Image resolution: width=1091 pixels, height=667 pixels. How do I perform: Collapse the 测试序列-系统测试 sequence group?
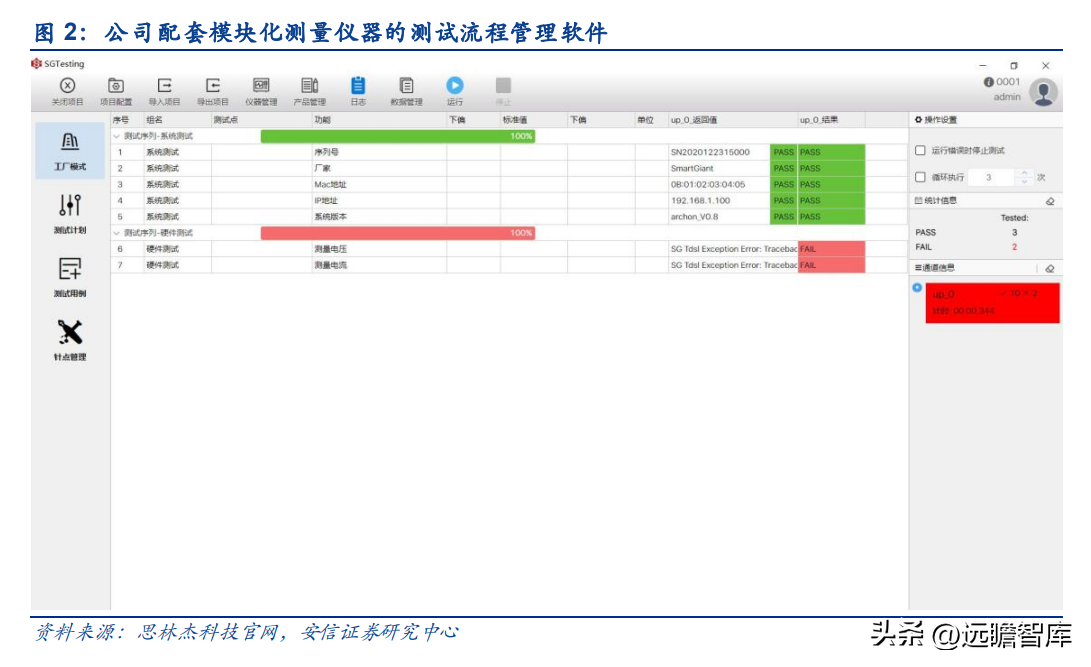(116, 136)
